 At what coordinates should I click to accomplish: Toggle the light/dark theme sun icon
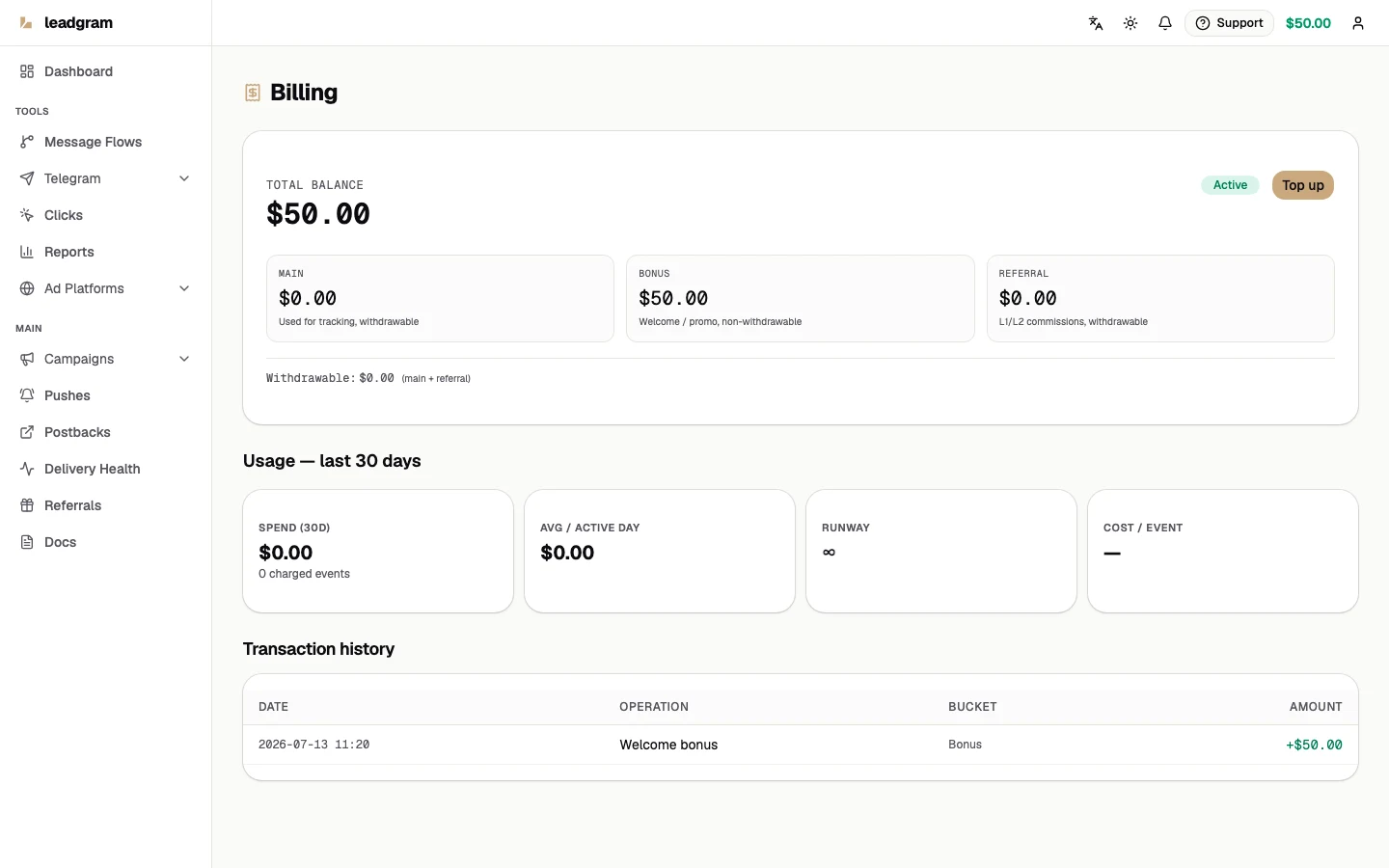[1130, 23]
